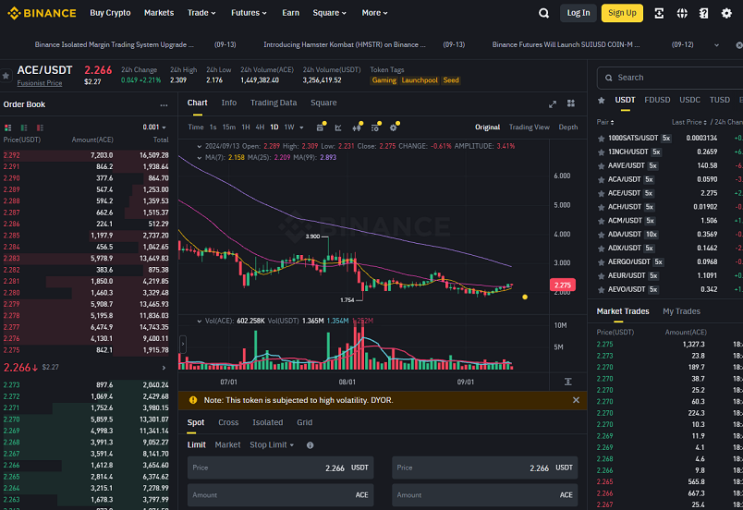Viewport: 743px width, 510px height.
Task: Click favorites star filter in pair list
Action: point(601,100)
